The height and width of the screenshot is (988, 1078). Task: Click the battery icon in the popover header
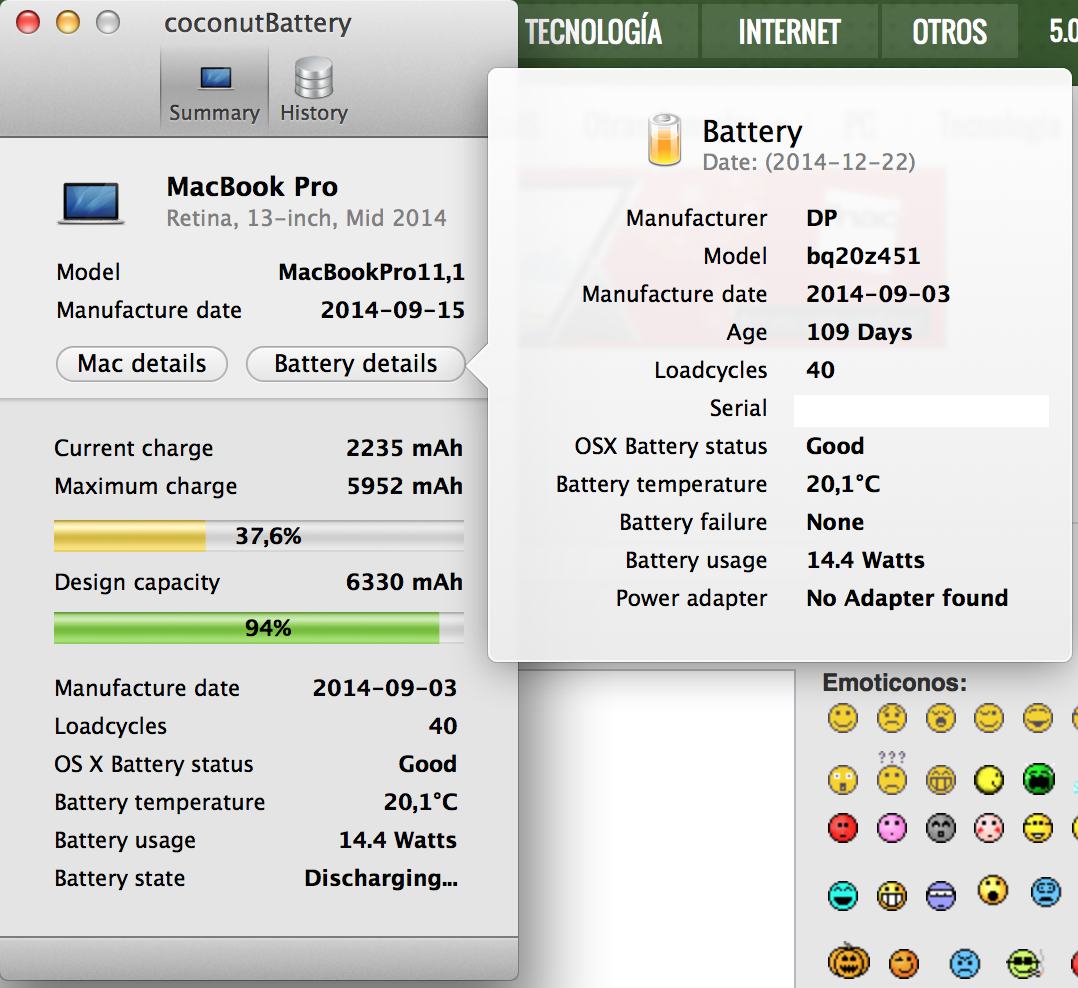point(664,140)
